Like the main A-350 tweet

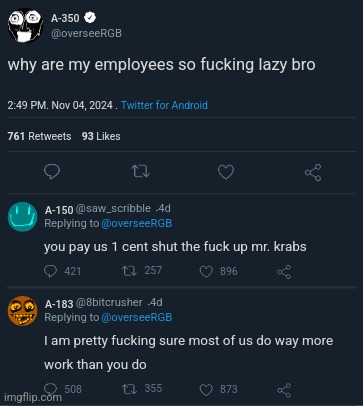(226, 172)
